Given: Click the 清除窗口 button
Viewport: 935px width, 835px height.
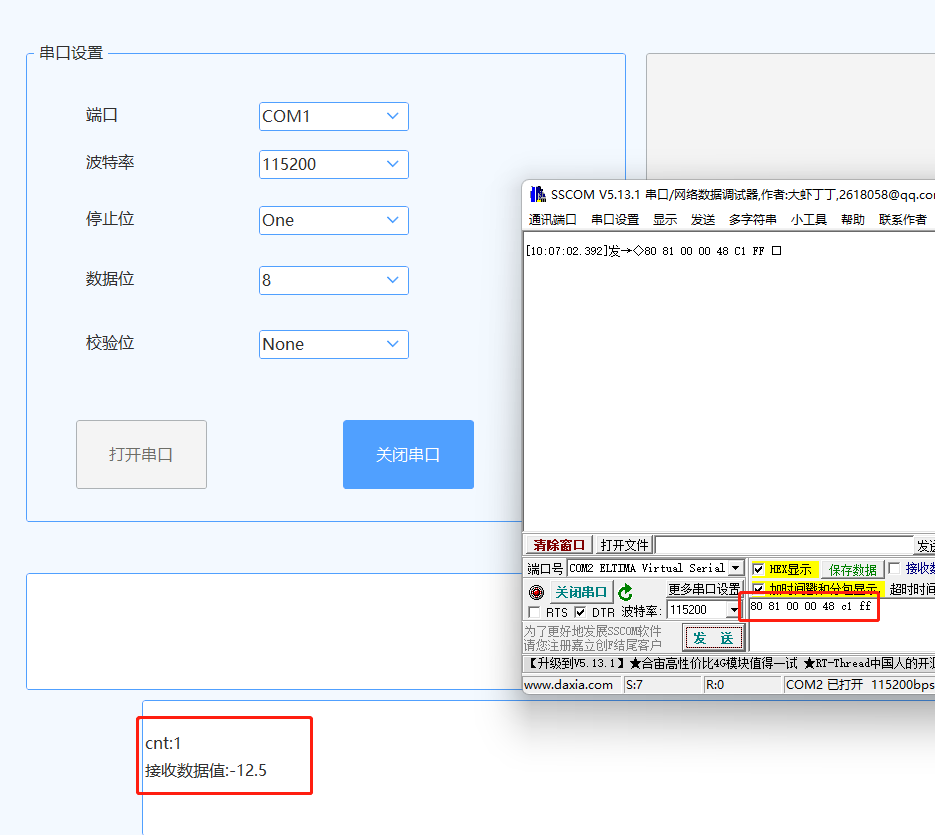Looking at the screenshot, I should [557, 544].
